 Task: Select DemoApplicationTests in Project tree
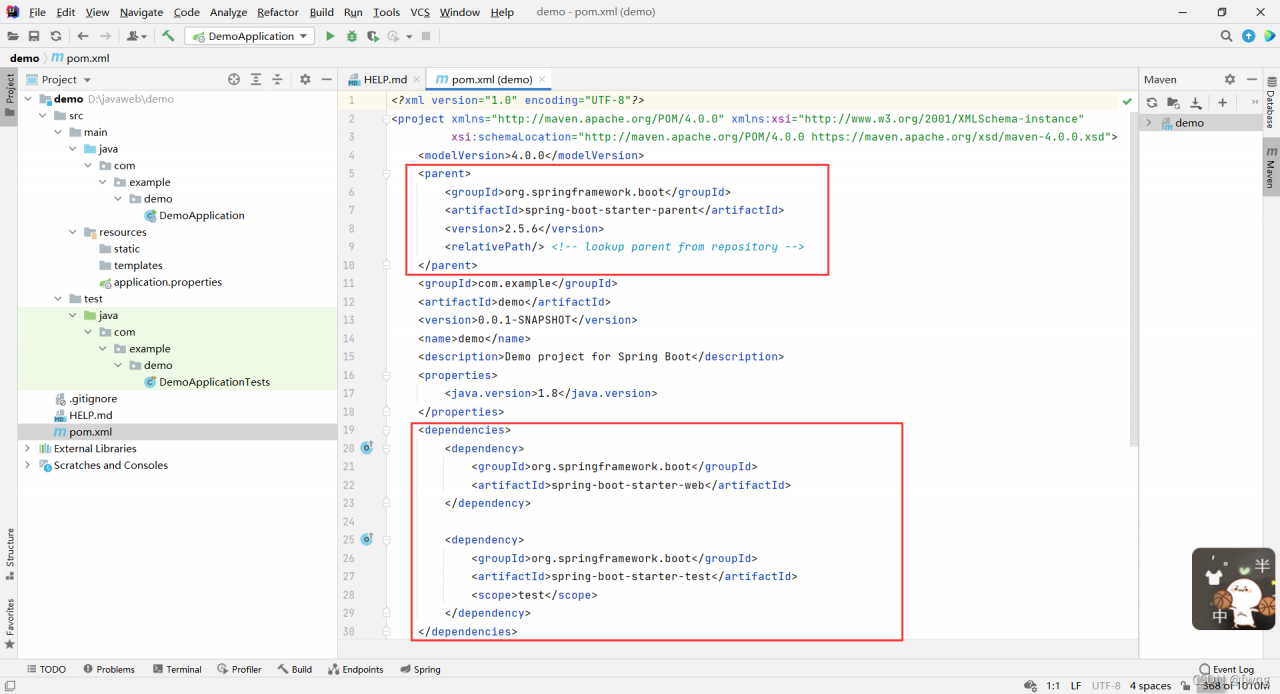point(214,382)
